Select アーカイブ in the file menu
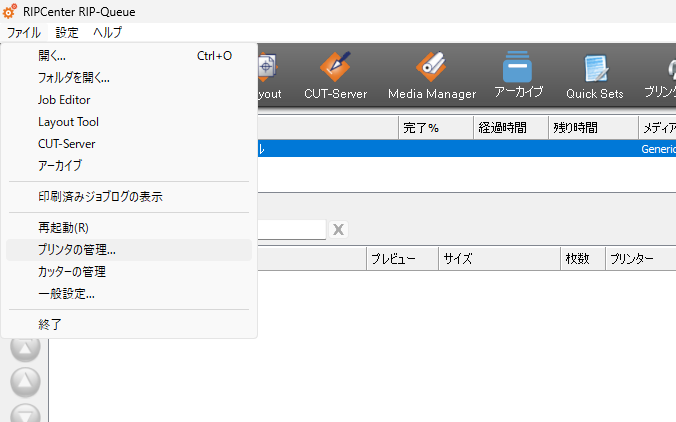Viewport: 676px width, 422px height. click(129, 166)
